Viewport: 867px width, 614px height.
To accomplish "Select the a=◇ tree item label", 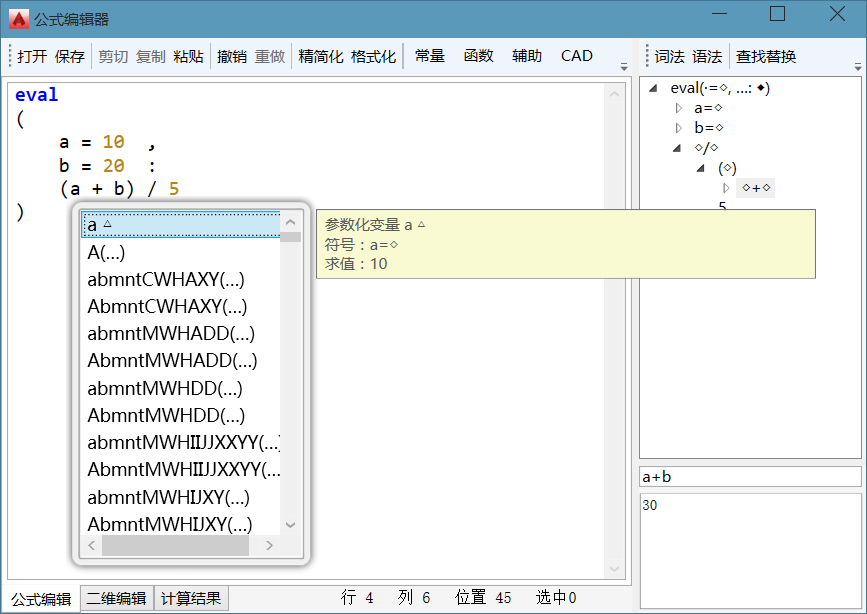I will [x=708, y=108].
